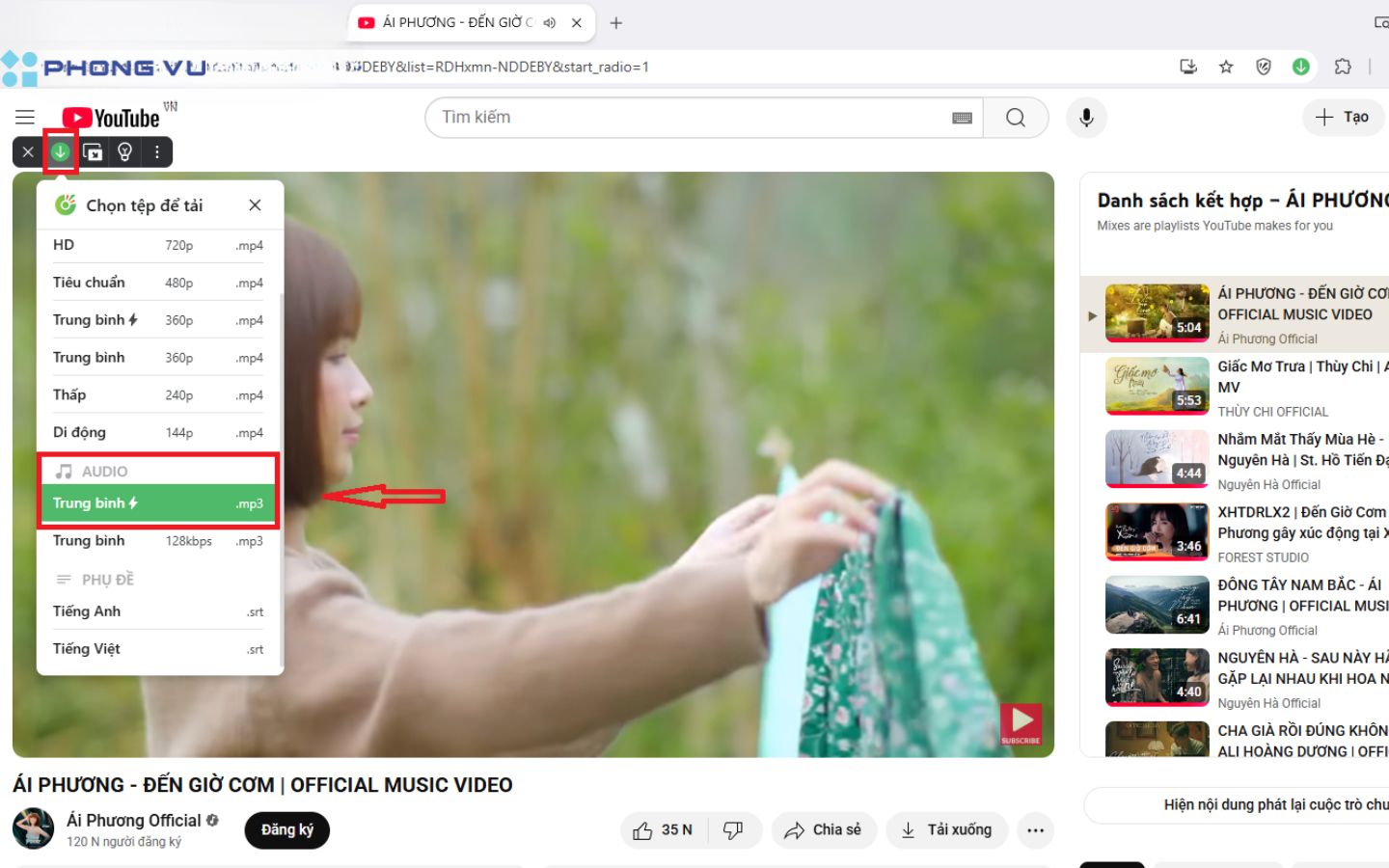Click the lightbulb icon in the overlay toolbar
This screenshot has width=1389, height=868.
pyautogui.click(x=125, y=151)
